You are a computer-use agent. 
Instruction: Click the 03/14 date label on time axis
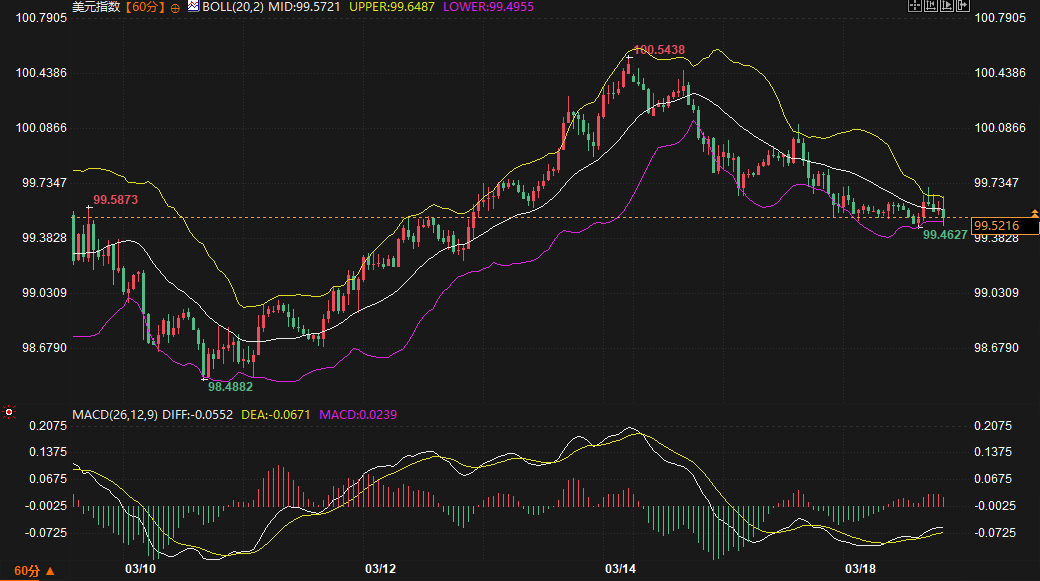click(620, 569)
